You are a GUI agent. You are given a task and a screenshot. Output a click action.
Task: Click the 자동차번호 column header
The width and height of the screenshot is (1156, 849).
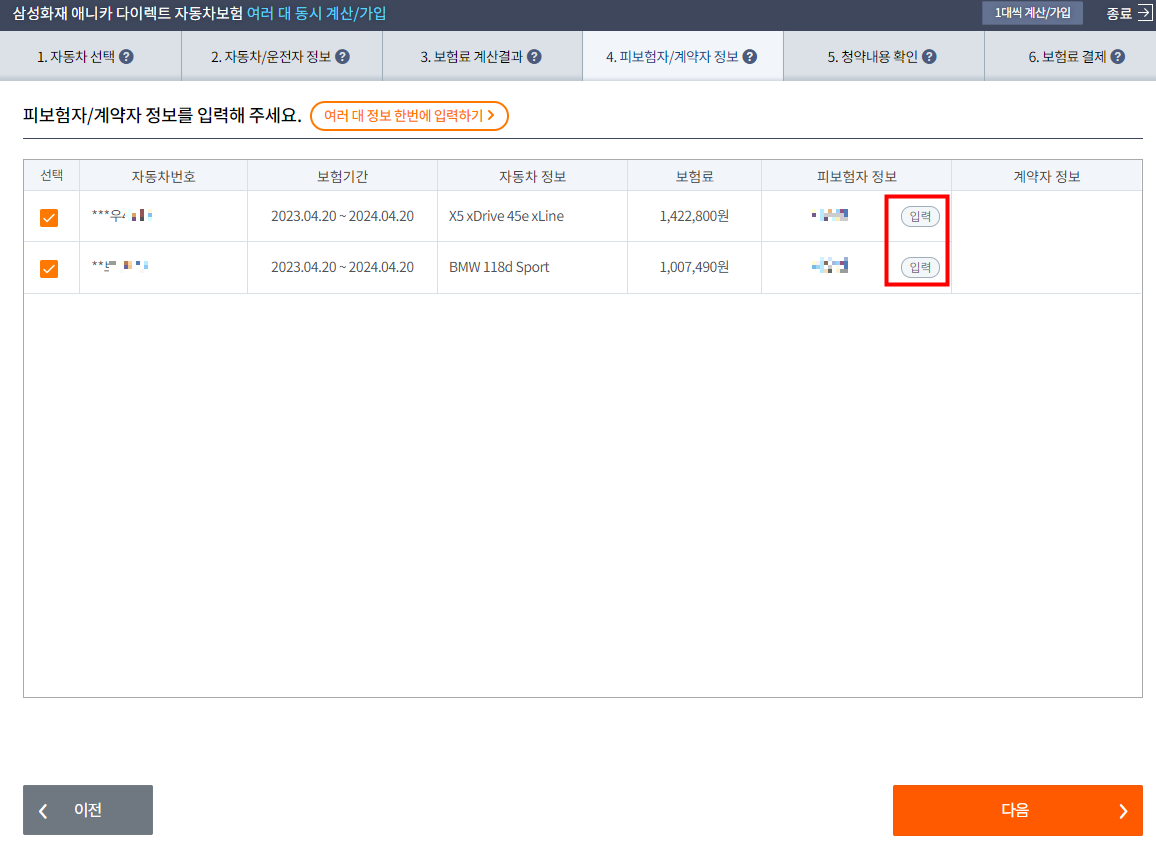pyautogui.click(x=164, y=176)
